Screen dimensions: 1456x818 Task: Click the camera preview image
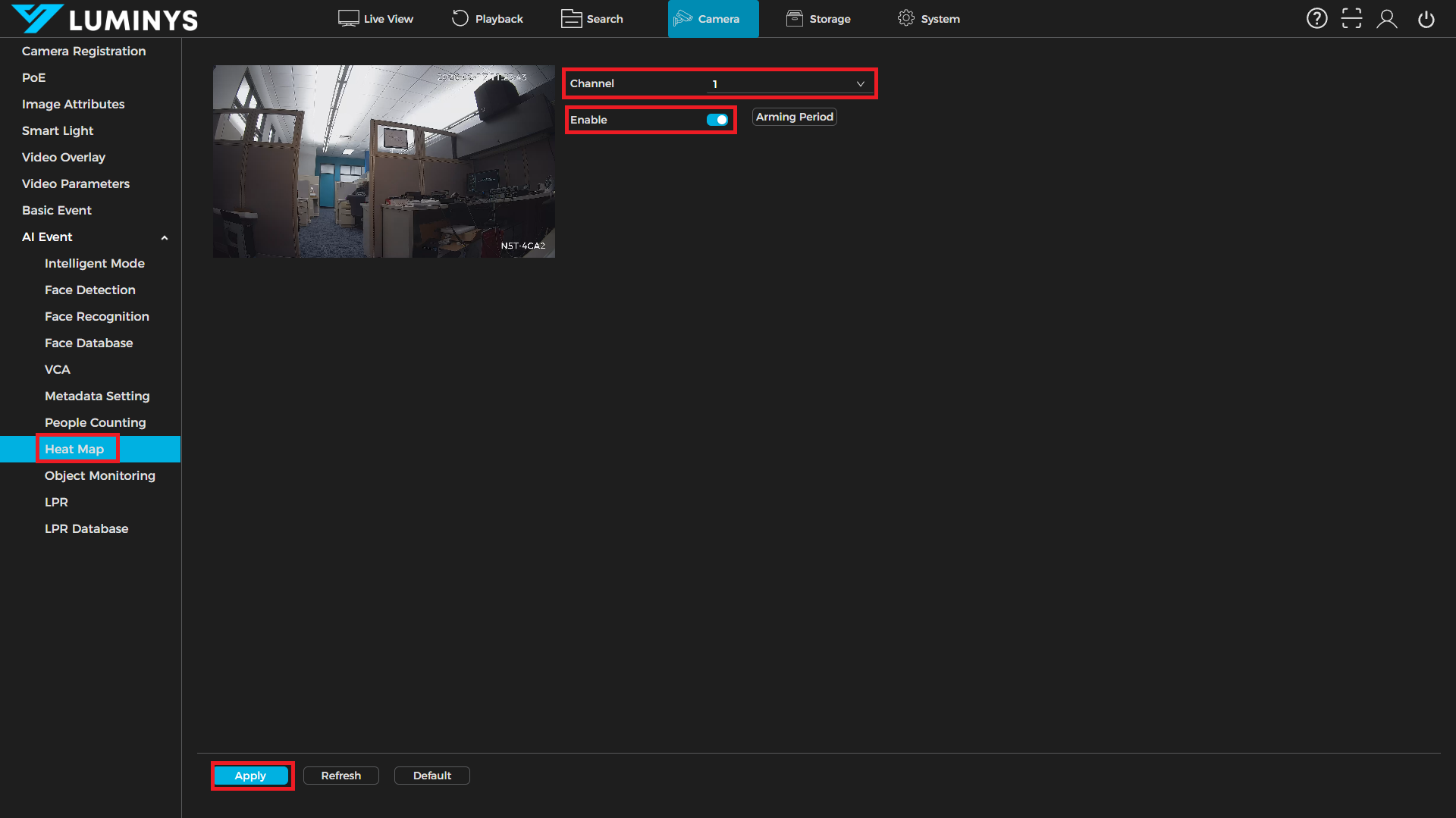[x=384, y=161]
